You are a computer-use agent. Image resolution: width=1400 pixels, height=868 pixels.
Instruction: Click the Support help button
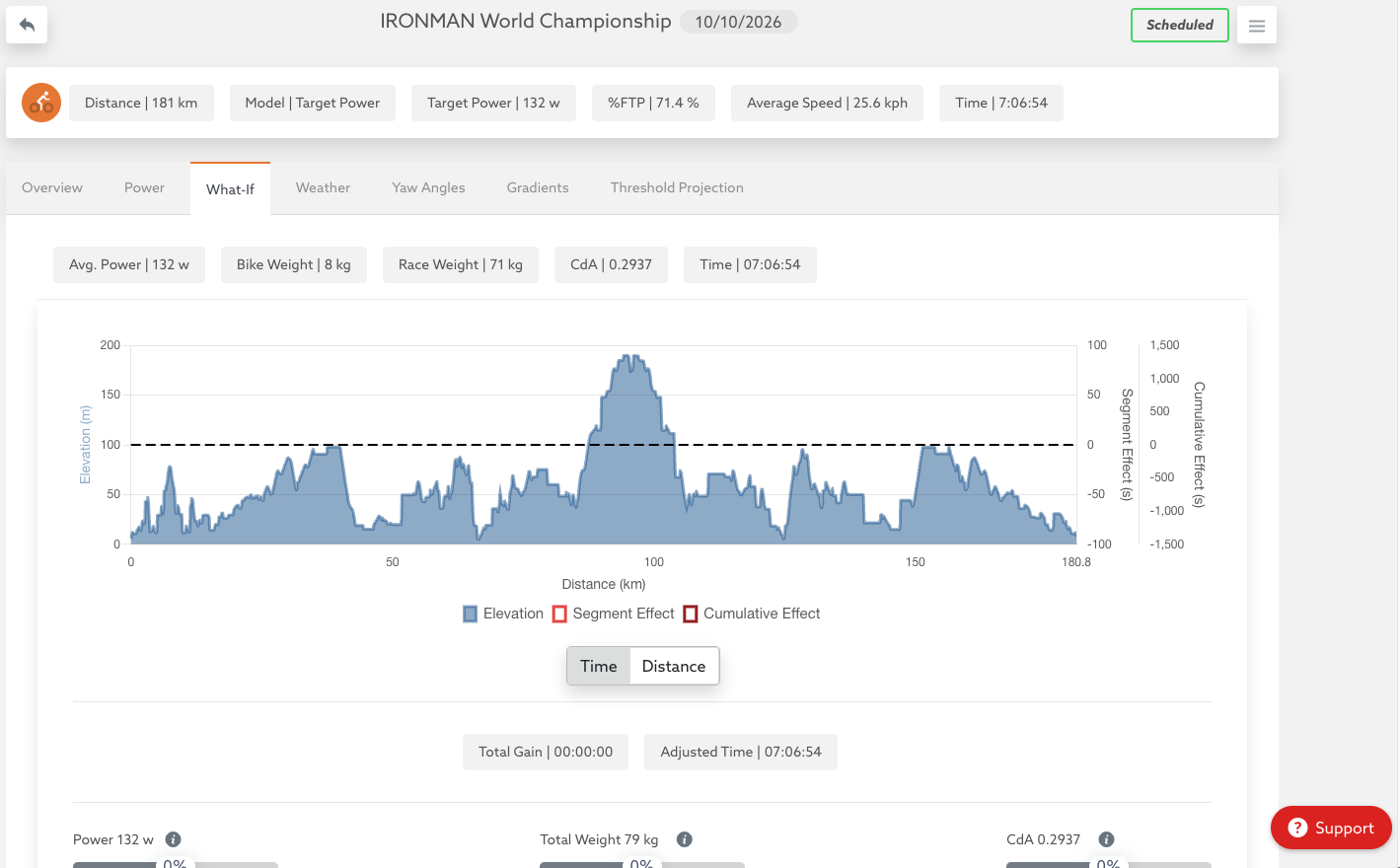pos(1331,828)
